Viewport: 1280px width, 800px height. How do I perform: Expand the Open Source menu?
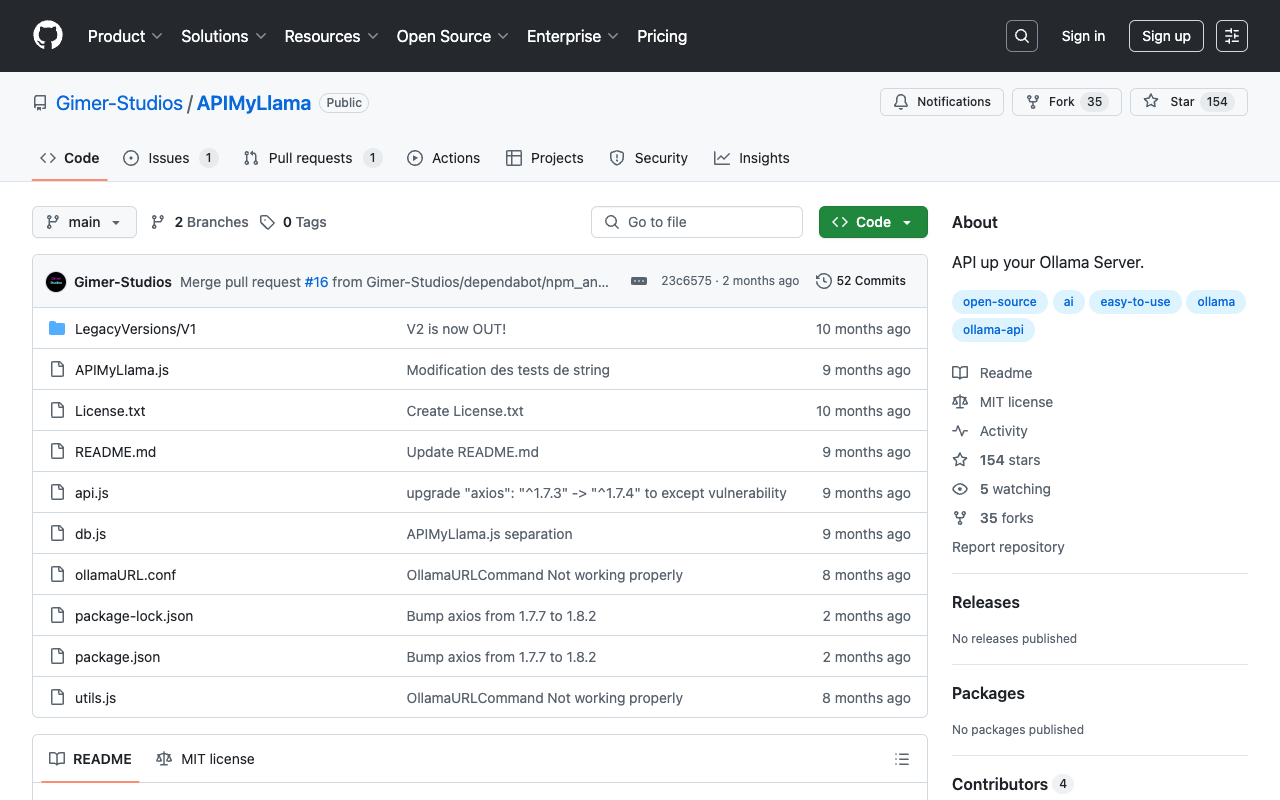pyautogui.click(x=453, y=36)
